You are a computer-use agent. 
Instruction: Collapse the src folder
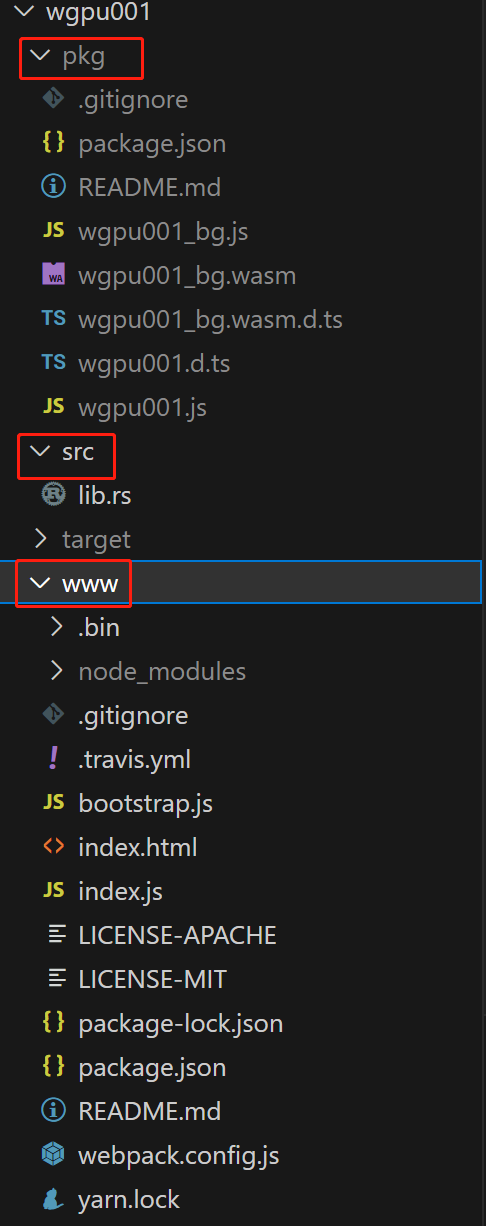[41, 452]
